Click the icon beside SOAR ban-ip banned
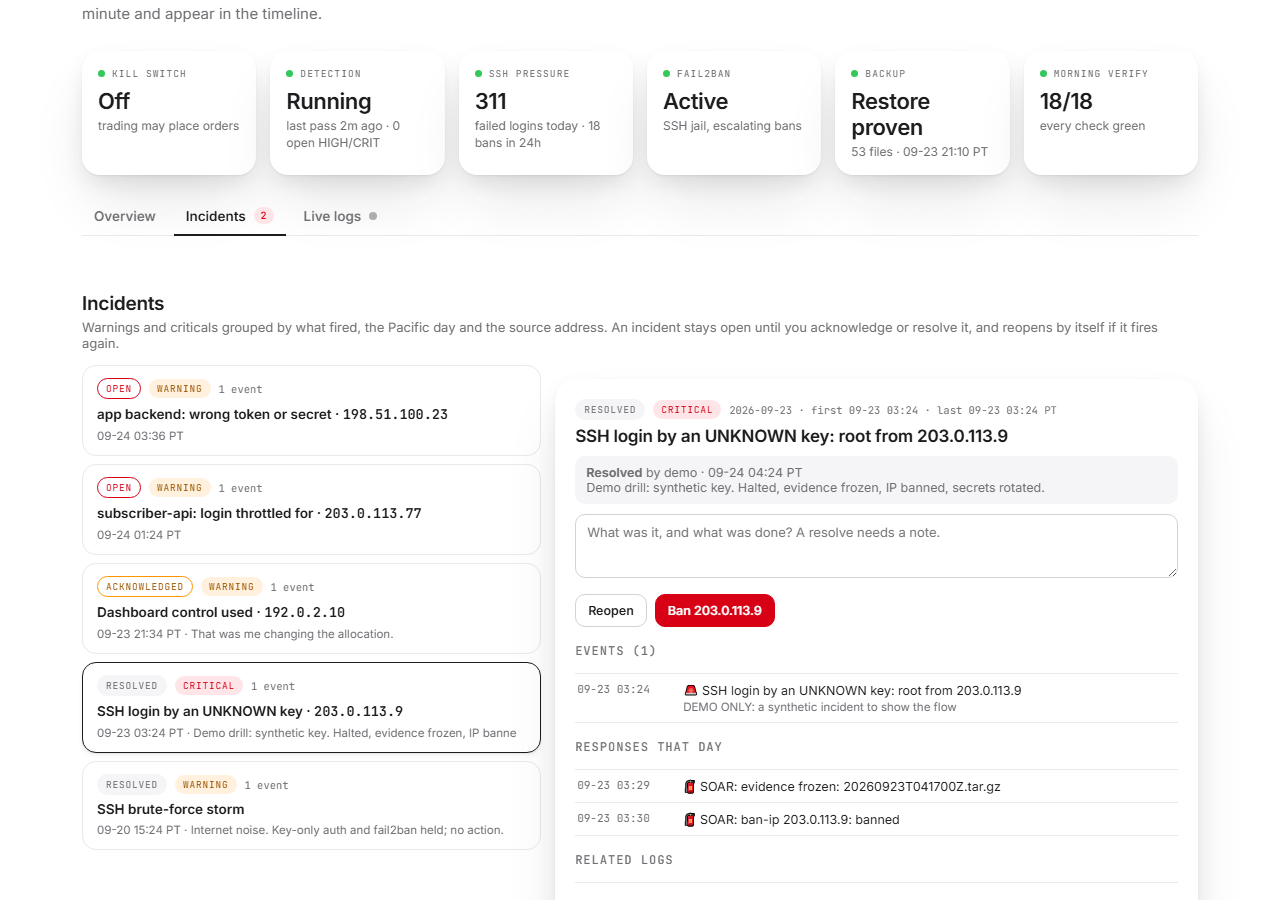Image resolution: width=1280 pixels, height=900 pixels. pos(690,819)
